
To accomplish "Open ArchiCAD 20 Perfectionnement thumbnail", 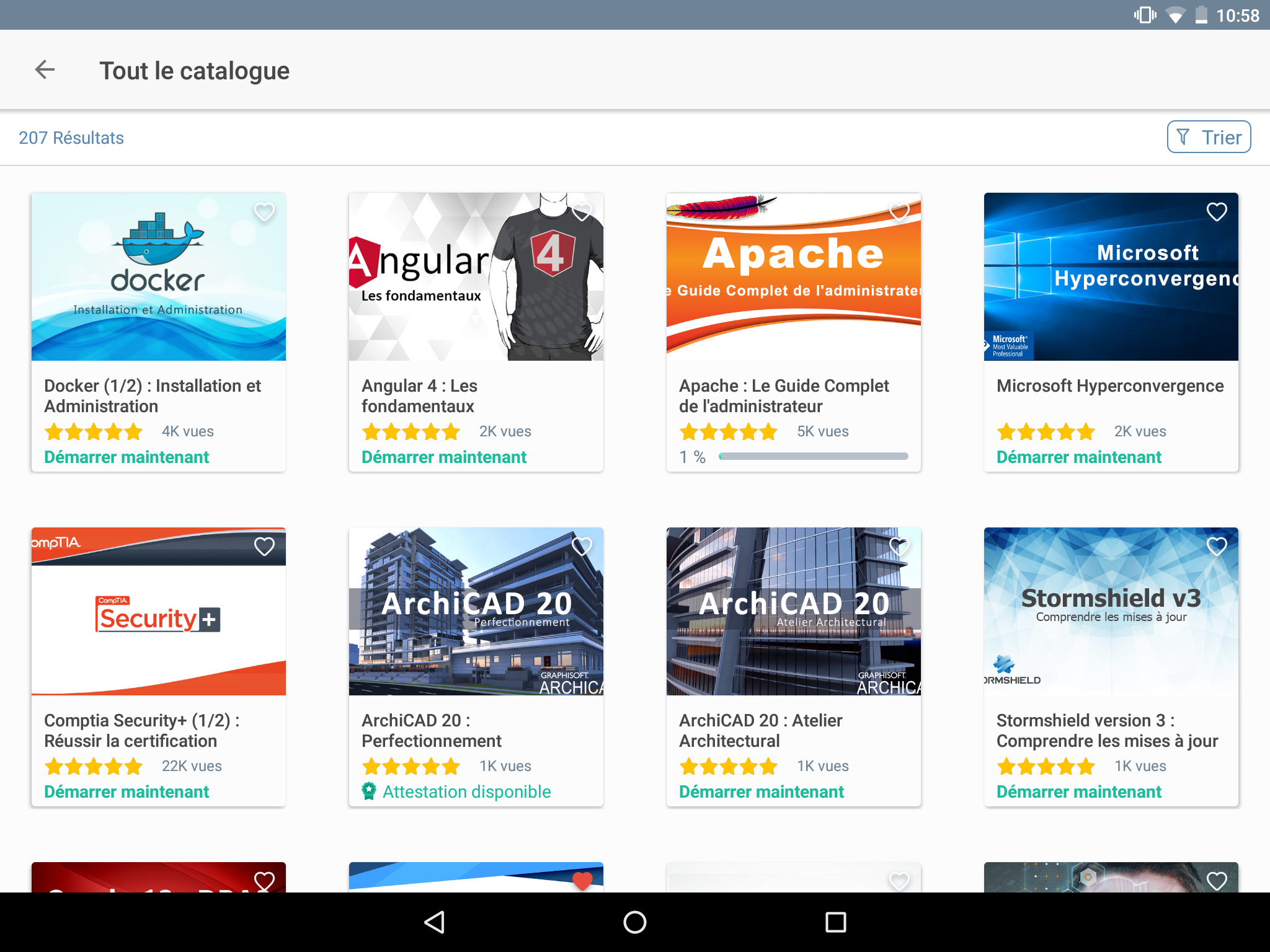I will (476, 612).
